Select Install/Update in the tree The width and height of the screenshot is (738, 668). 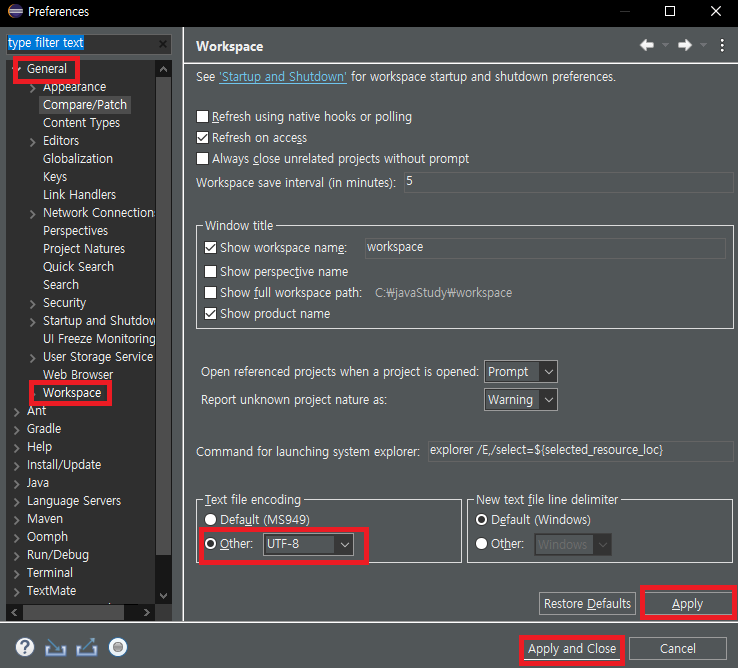click(x=64, y=465)
